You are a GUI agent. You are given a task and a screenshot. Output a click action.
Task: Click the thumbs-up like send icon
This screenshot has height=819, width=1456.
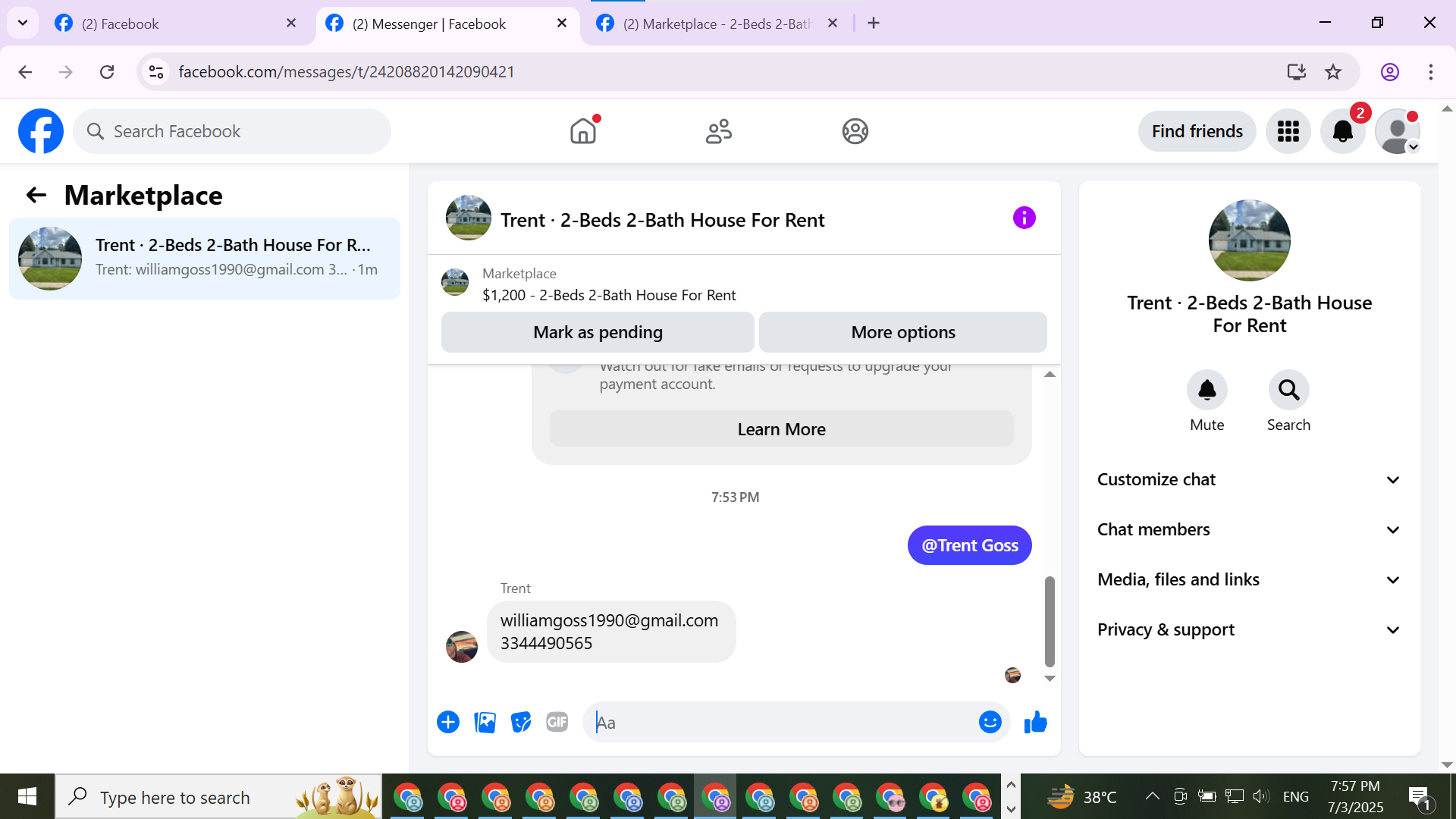click(x=1035, y=722)
